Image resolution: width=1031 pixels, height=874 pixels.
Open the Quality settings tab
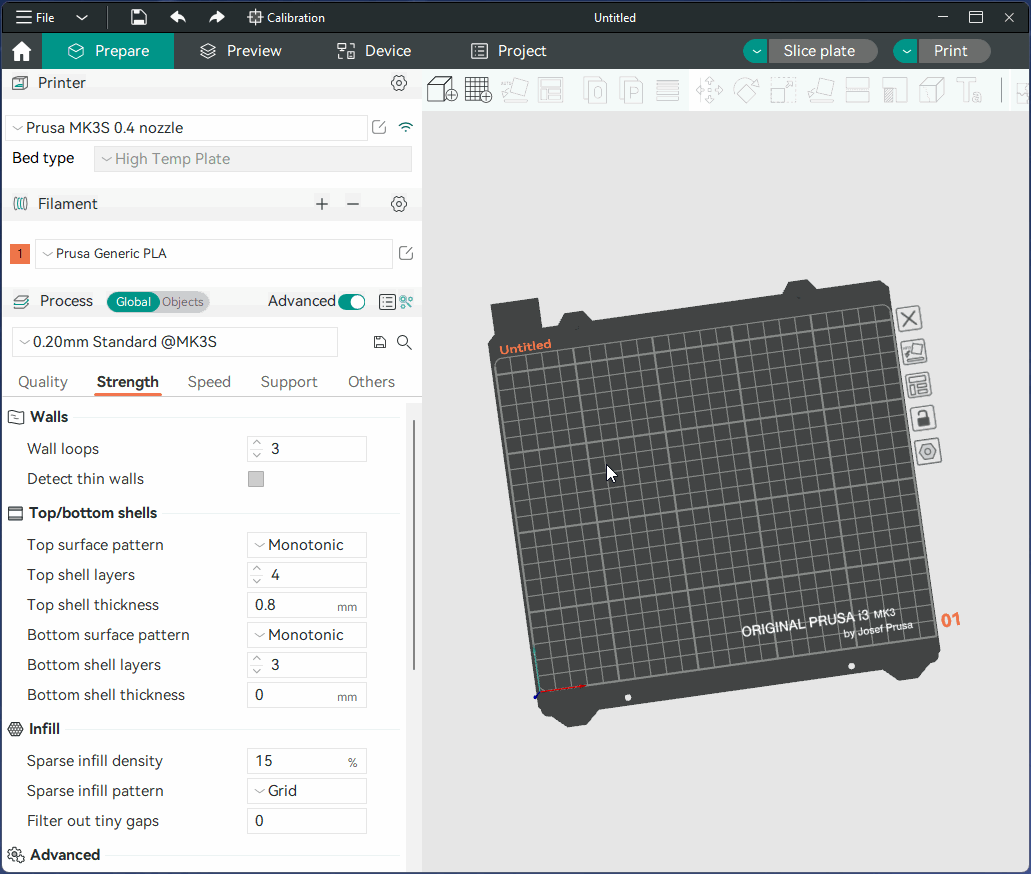(43, 381)
